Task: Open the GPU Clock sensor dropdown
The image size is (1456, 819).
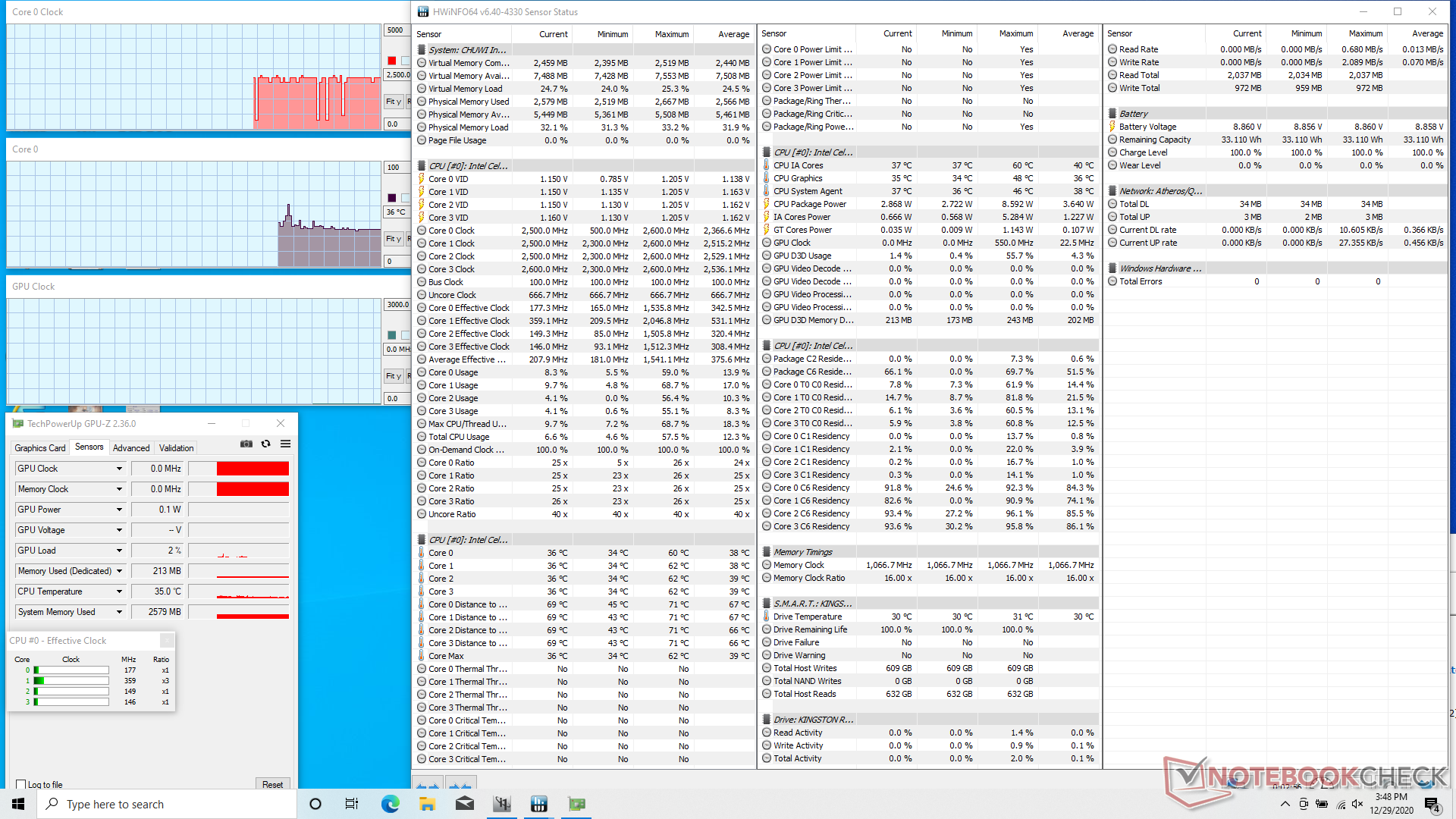Action: 119,469
